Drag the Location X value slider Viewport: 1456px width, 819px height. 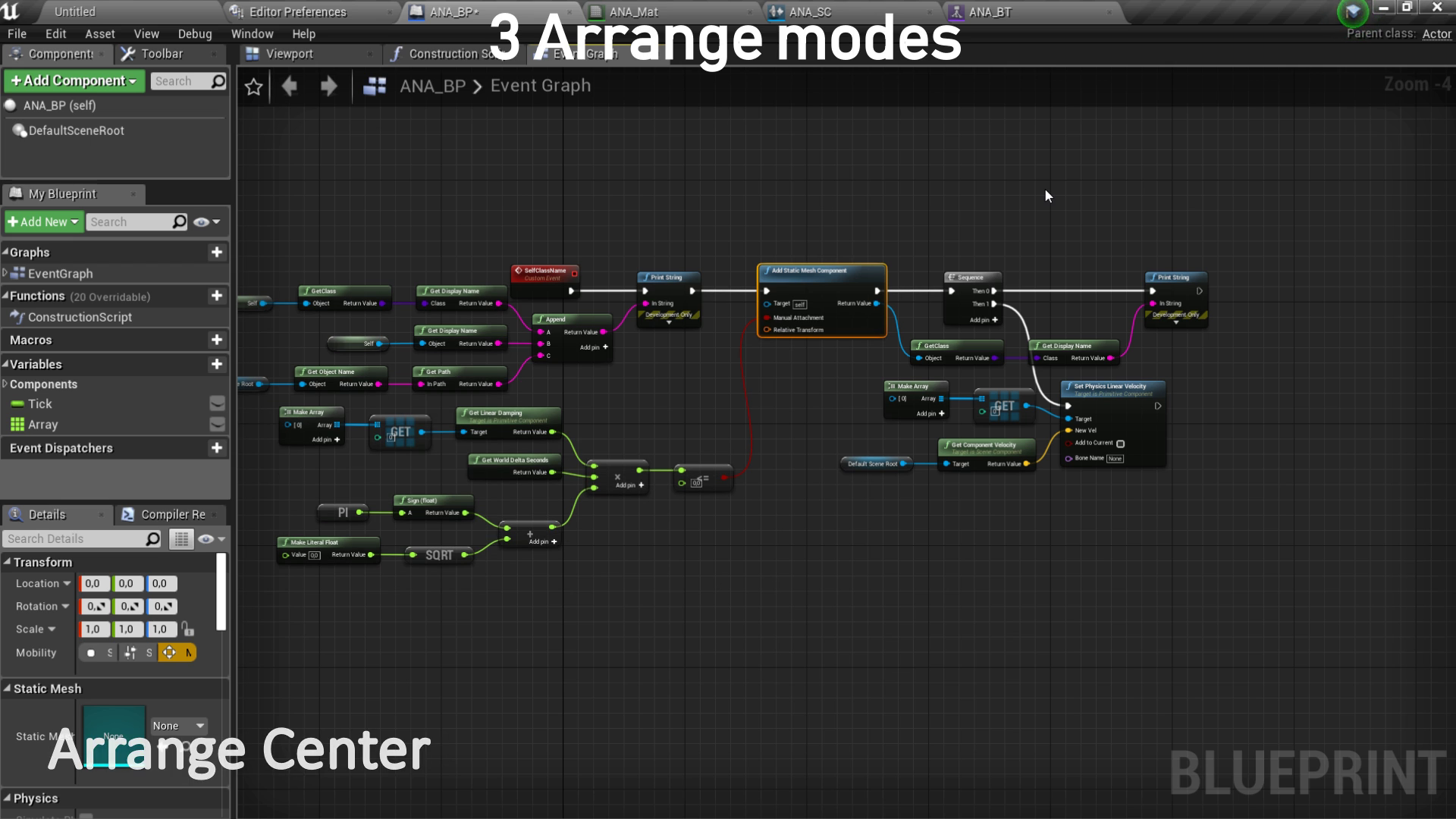tap(93, 583)
